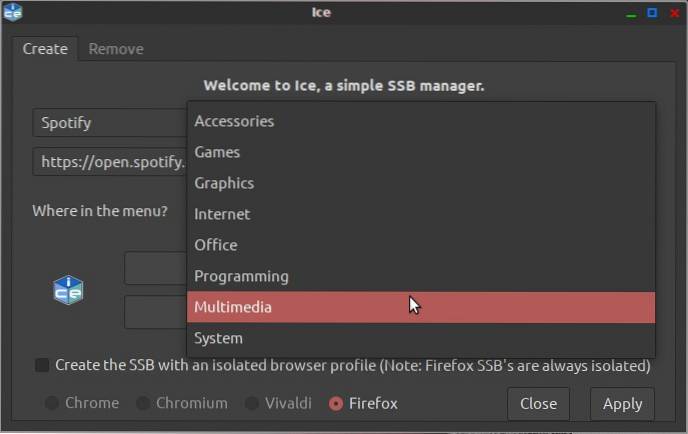Click the Spotify name input field
Image resolution: width=688 pixels, height=434 pixels.
coord(110,123)
